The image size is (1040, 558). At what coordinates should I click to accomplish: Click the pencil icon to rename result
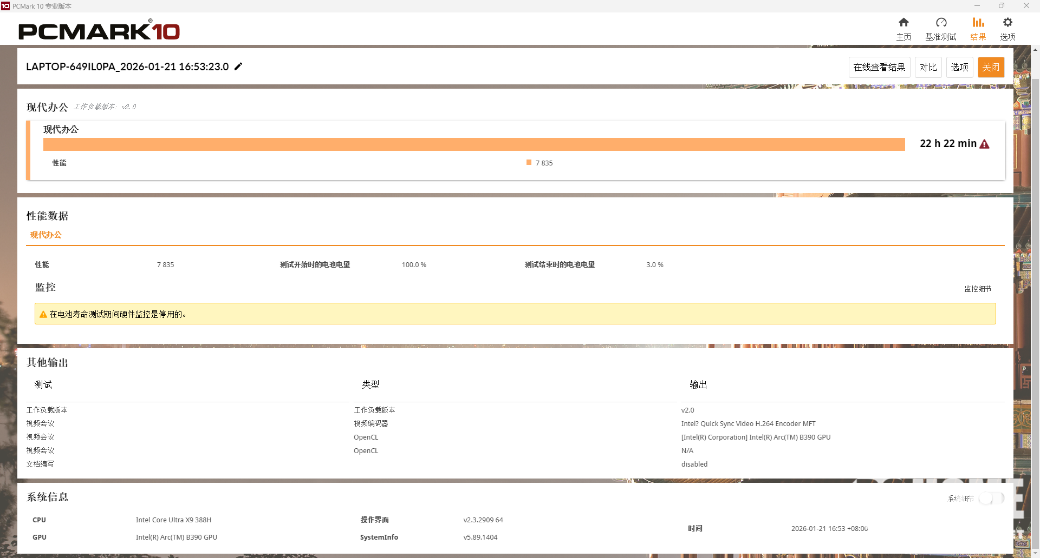[238, 67]
